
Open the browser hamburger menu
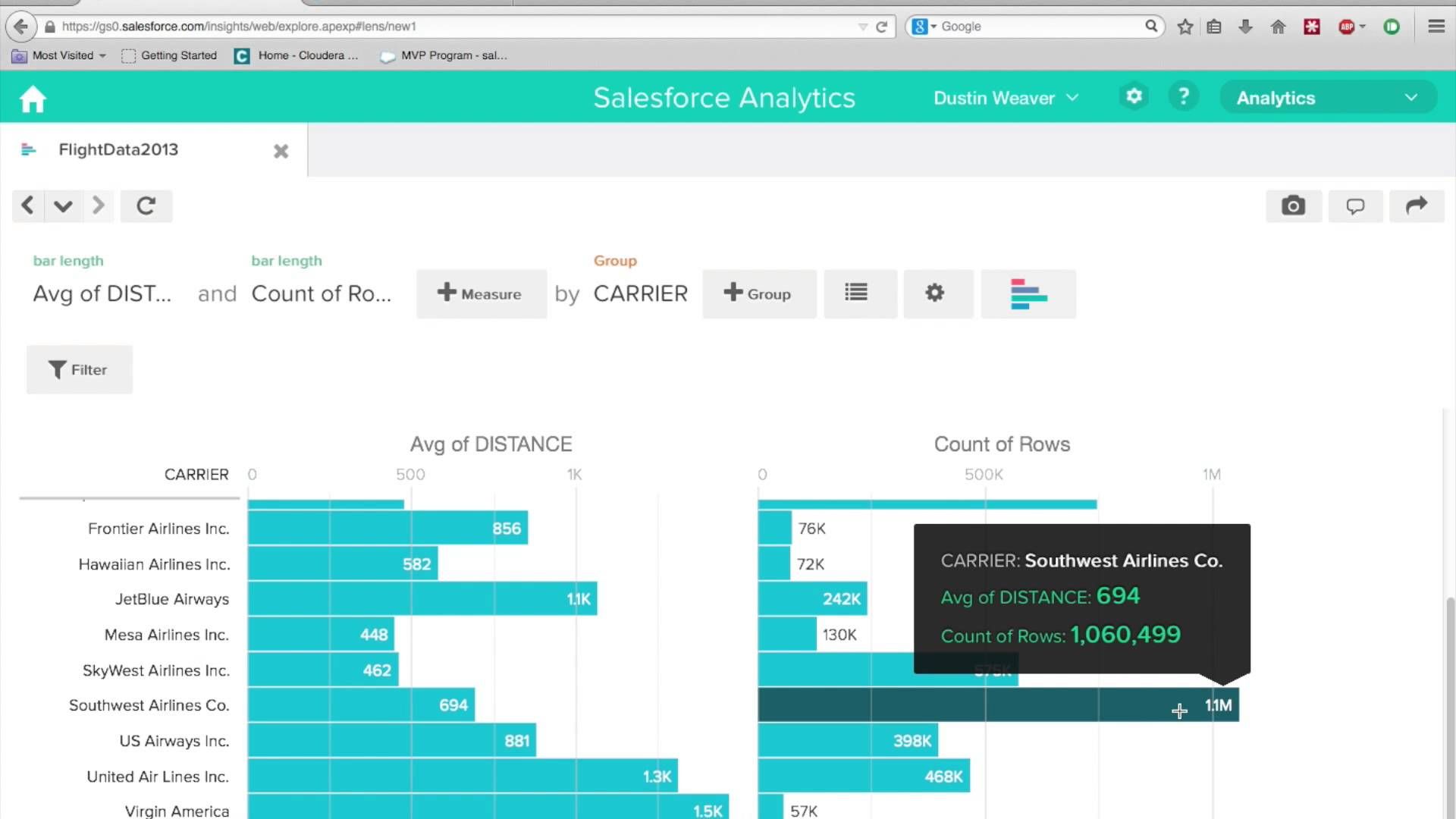1436,27
